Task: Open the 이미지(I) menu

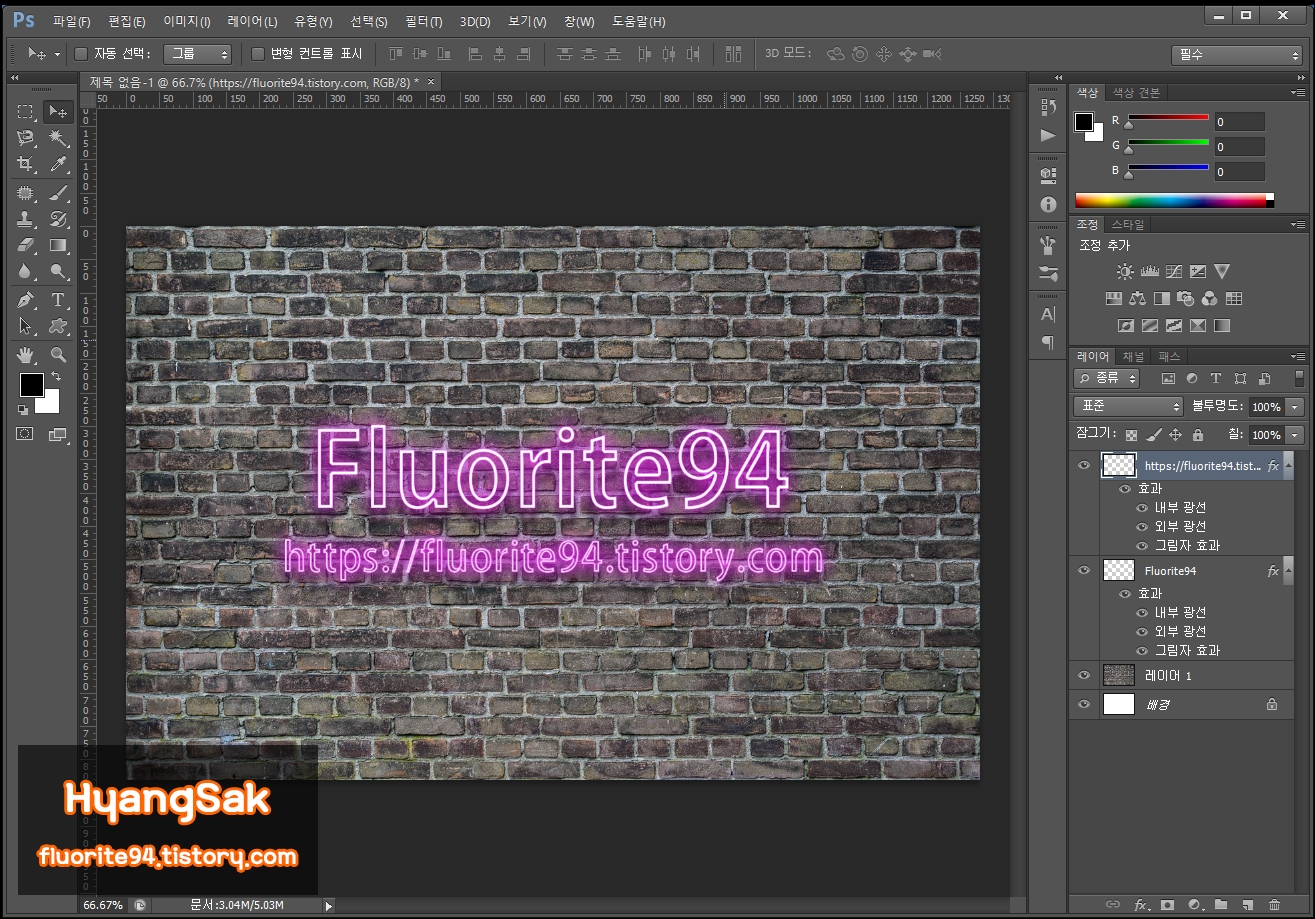Action: click(187, 21)
